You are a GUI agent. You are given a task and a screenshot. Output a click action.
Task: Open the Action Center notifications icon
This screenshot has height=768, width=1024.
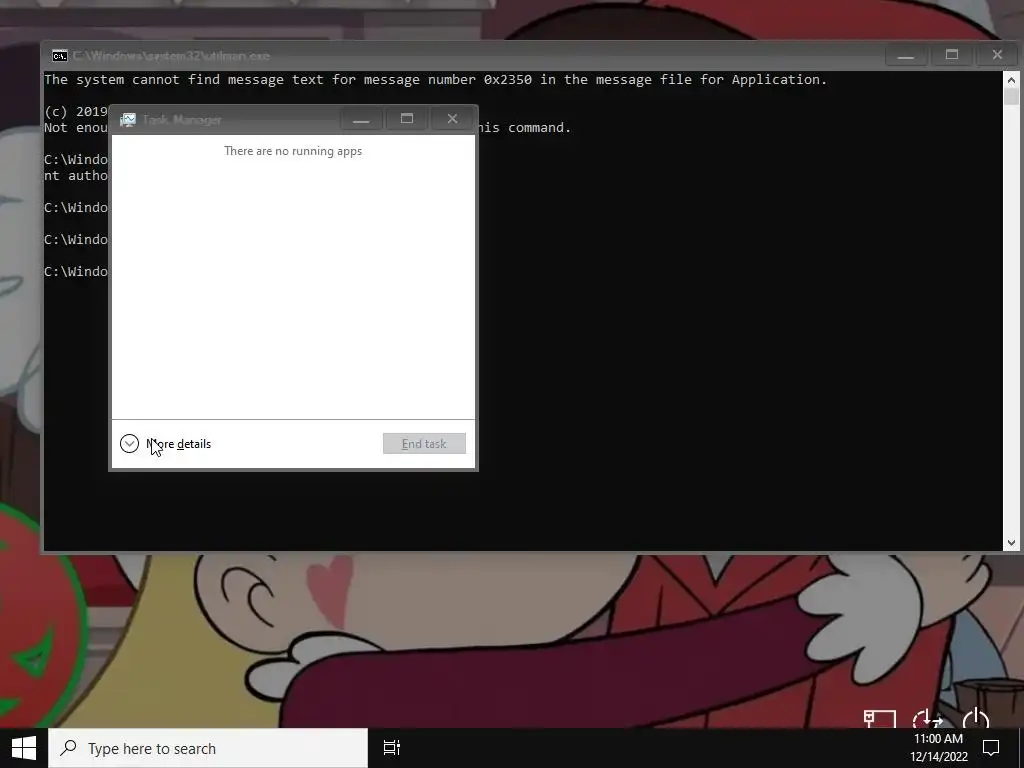pyautogui.click(x=991, y=748)
